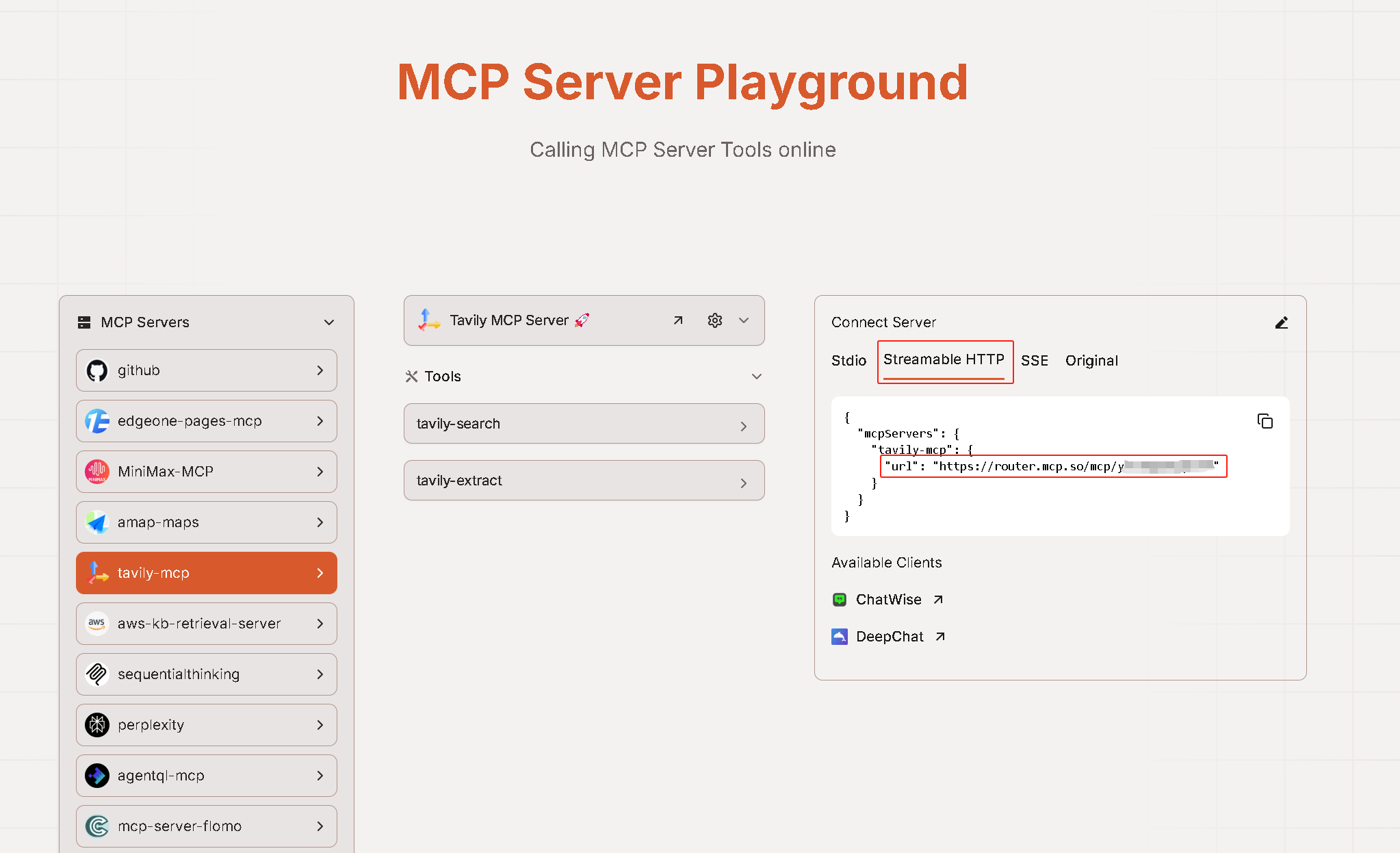Collapse the MCP Servers list

click(329, 322)
